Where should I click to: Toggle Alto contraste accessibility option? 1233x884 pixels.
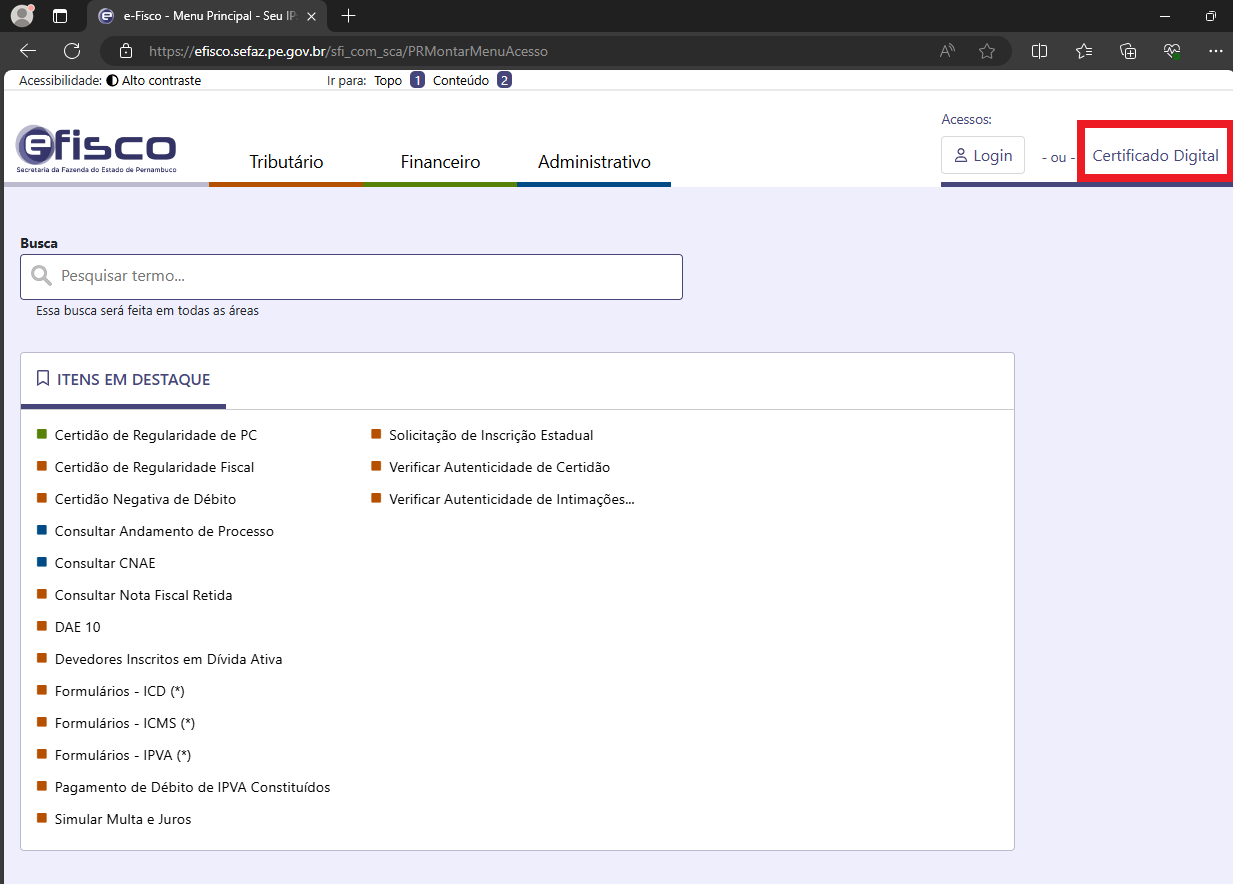[x=154, y=80]
